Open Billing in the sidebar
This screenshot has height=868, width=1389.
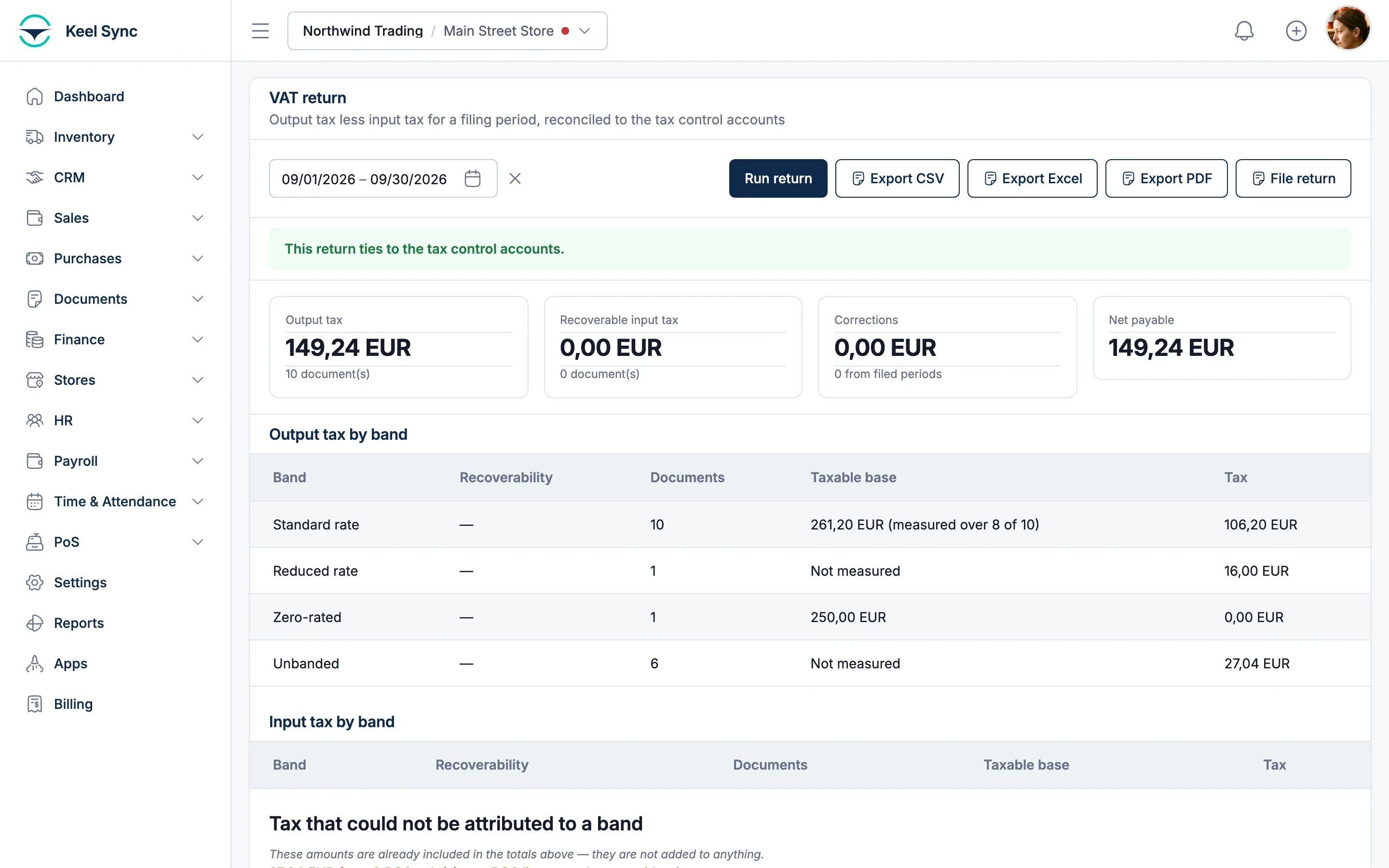73,704
